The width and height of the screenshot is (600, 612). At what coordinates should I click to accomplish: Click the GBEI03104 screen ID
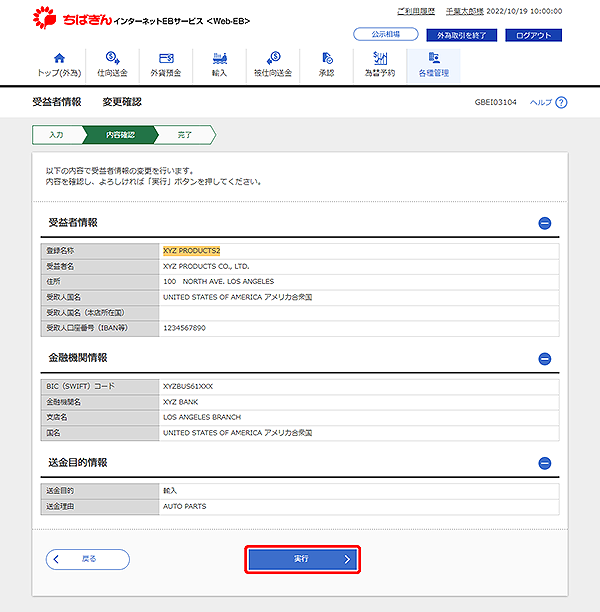click(495, 102)
